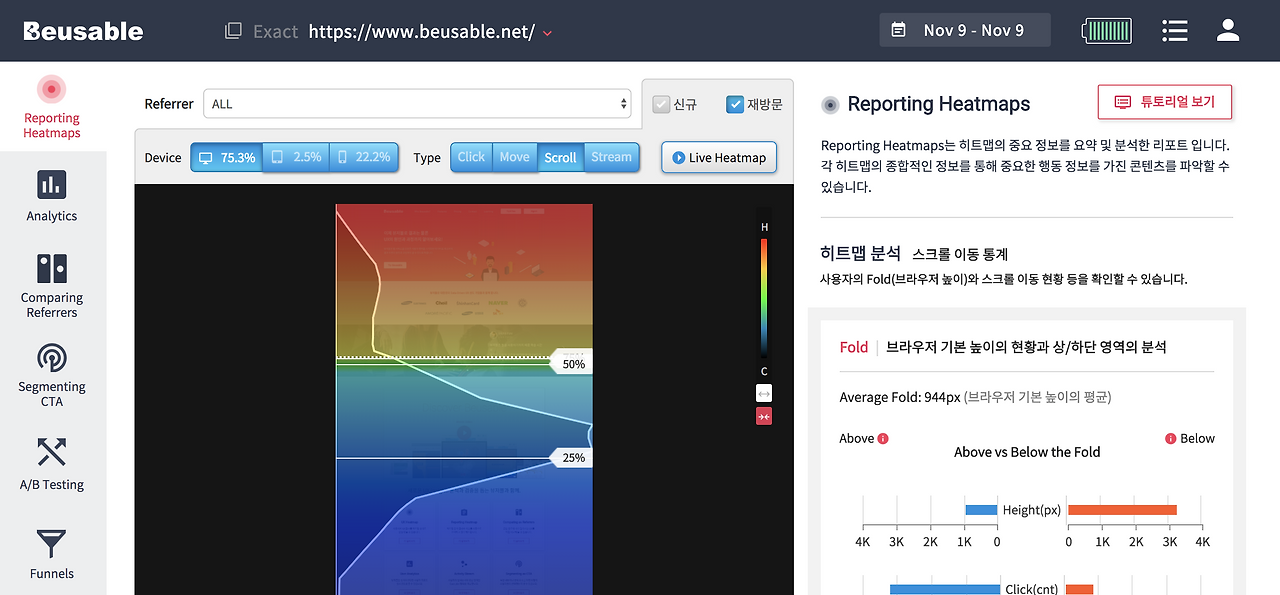This screenshot has height=595, width=1280.
Task: Open the user profile icon
Action: 1228,30
